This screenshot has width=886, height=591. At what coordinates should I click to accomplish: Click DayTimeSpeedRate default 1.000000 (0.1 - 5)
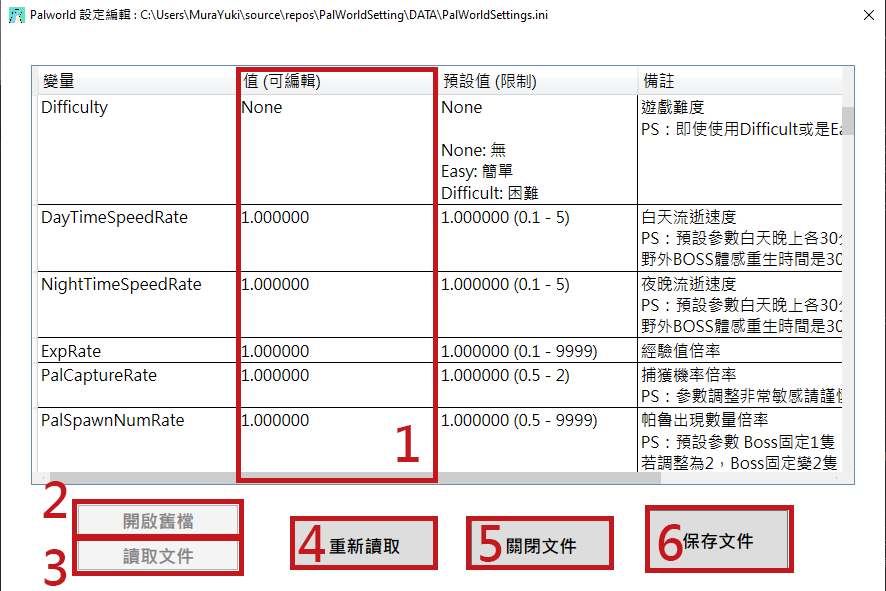(505, 218)
